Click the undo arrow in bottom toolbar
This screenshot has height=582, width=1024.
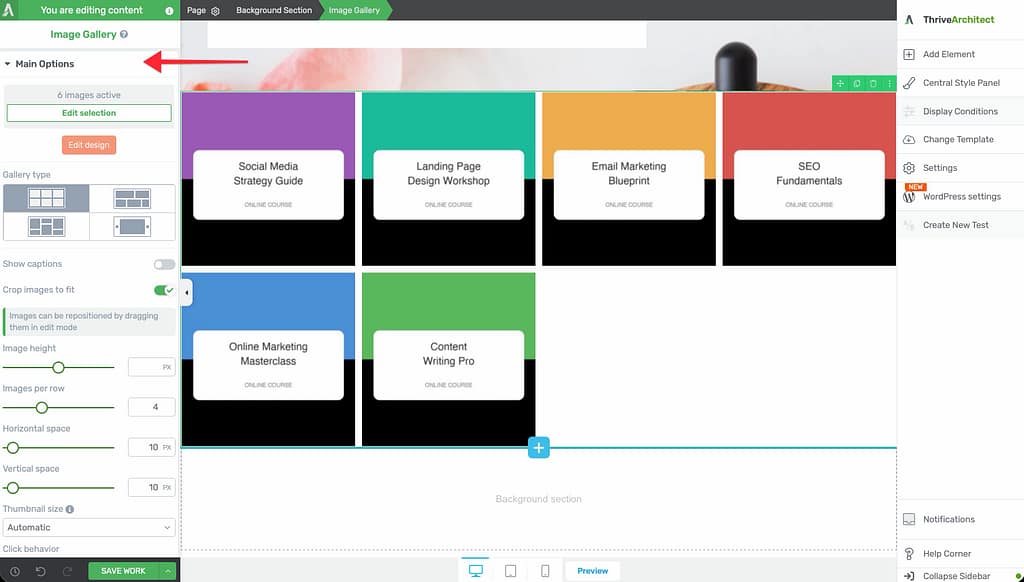(40, 571)
